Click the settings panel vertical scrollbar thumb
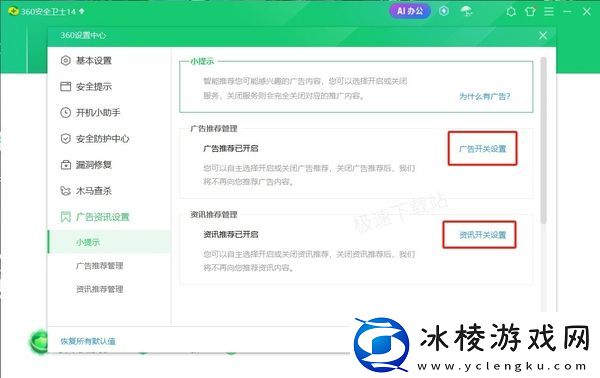 [x=544, y=140]
